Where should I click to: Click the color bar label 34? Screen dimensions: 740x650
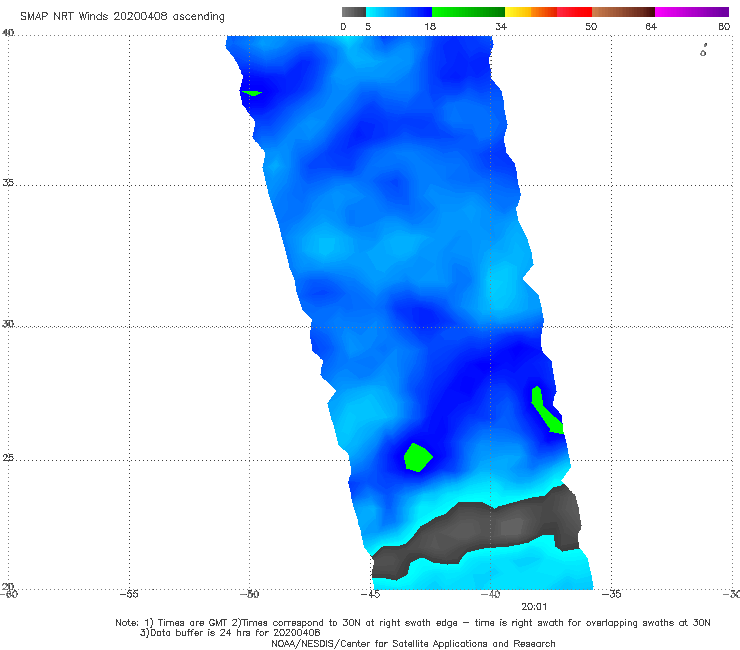point(501,26)
